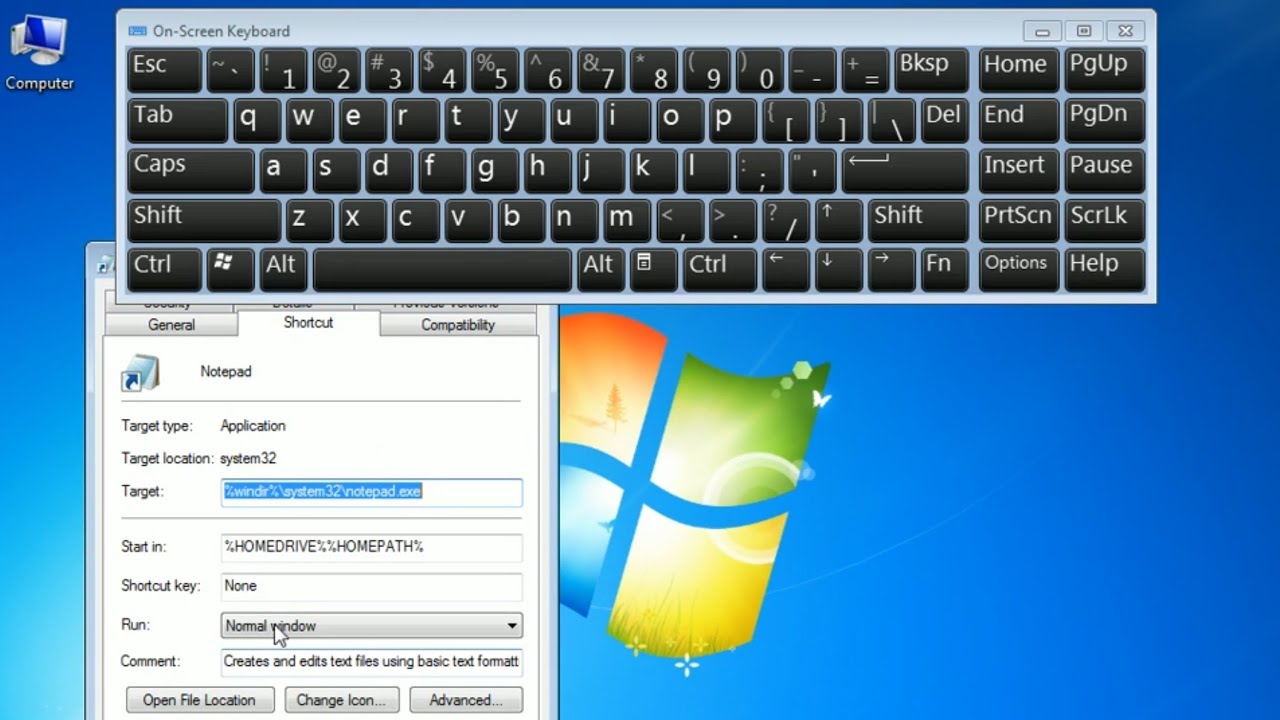Toggle the right Alt key
1280x720 pixels.
(x=601, y=270)
